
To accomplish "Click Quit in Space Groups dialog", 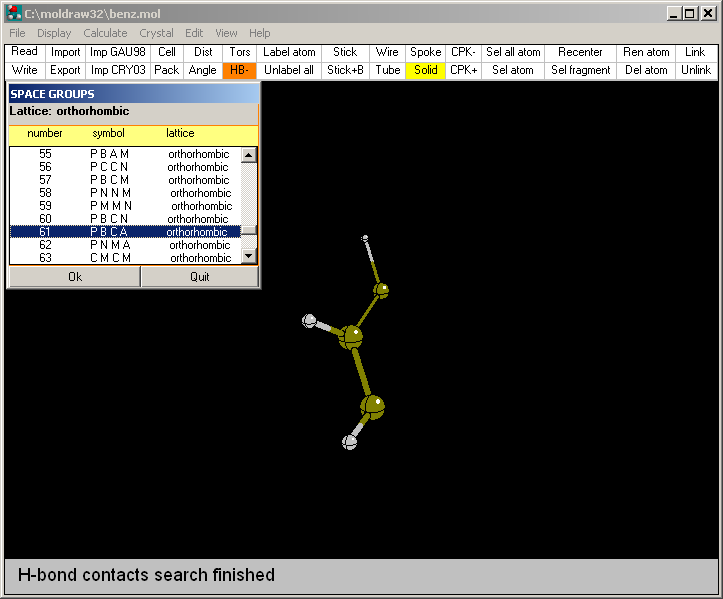I will (200, 277).
